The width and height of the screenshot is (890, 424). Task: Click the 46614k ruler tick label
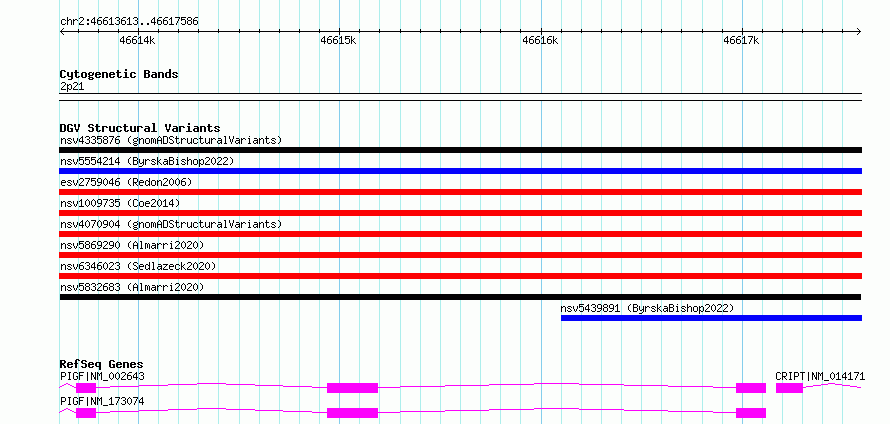coord(137,40)
